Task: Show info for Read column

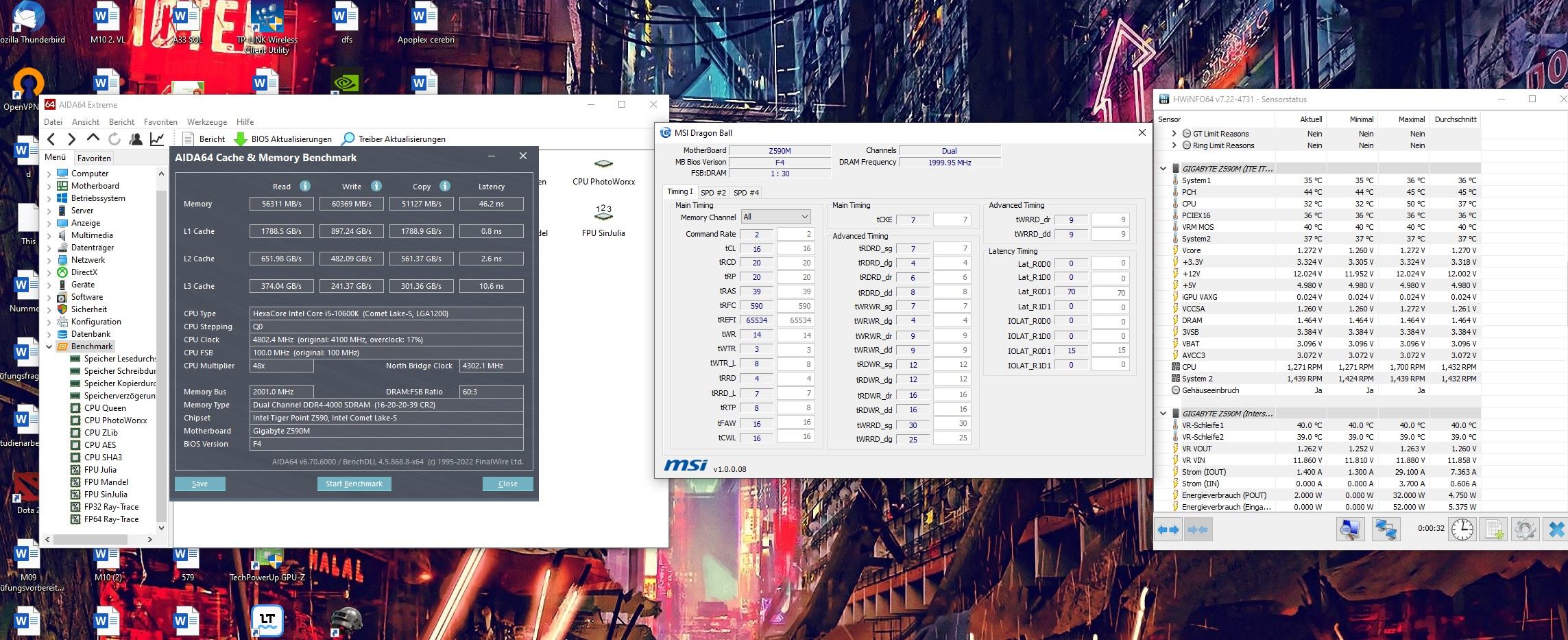Action: [x=305, y=186]
